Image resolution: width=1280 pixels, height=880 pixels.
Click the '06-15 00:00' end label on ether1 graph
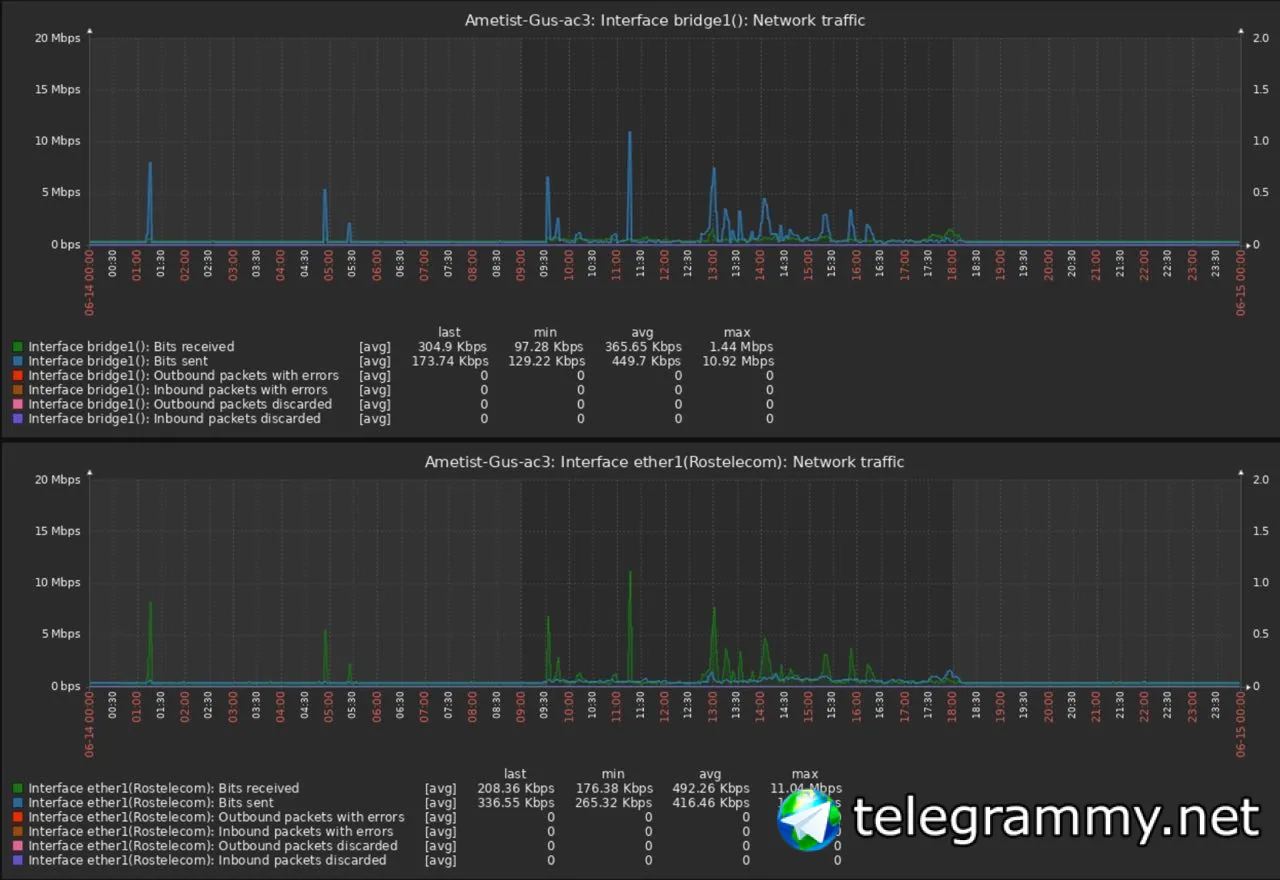coord(1240,725)
